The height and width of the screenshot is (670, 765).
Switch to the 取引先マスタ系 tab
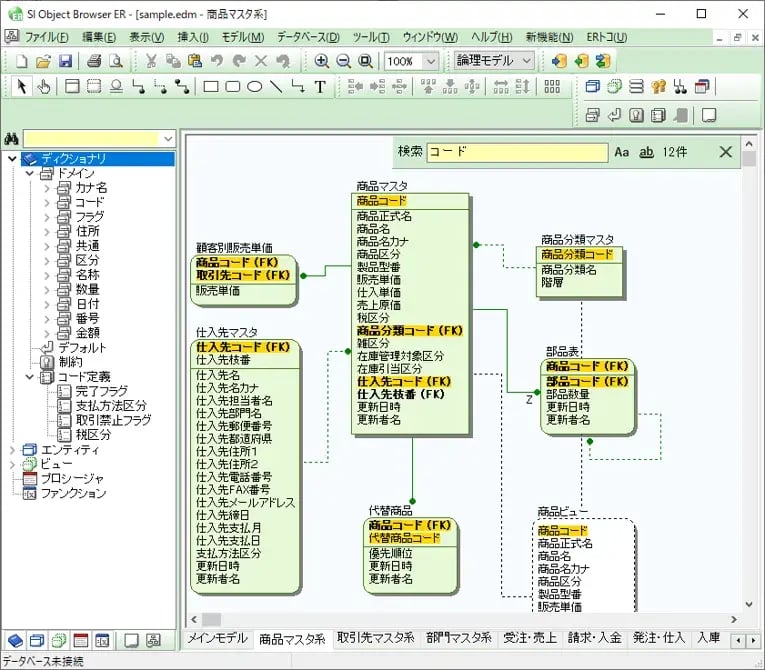pos(376,638)
